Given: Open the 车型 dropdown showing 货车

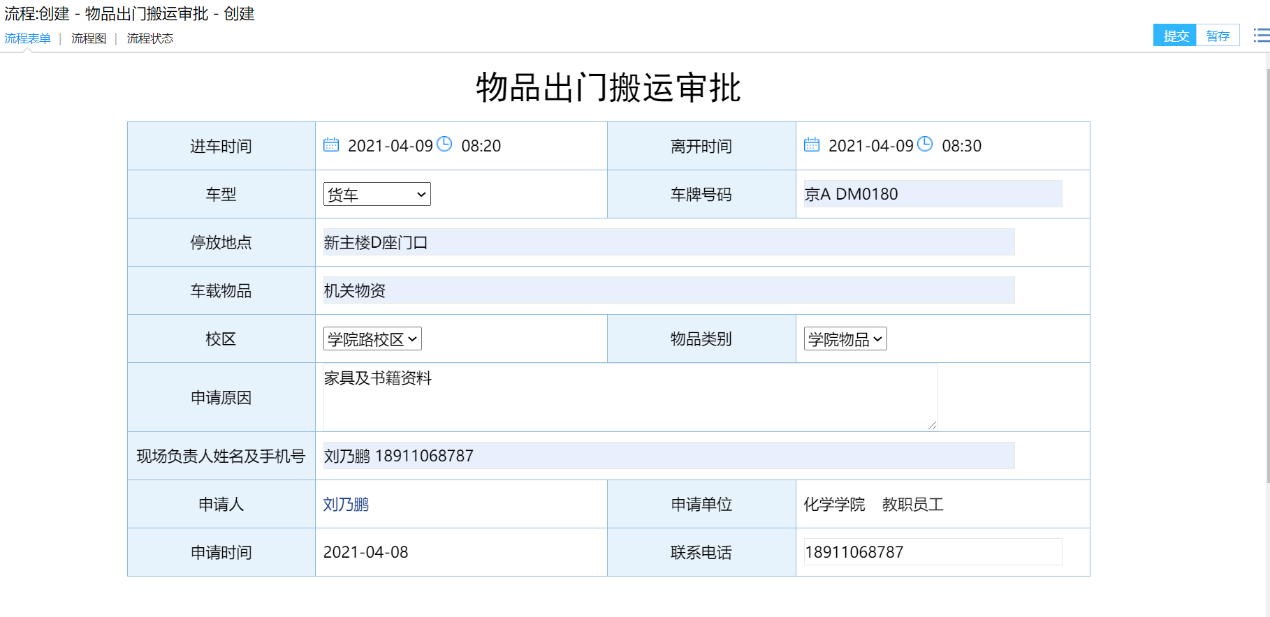Looking at the screenshot, I should tap(377, 194).
